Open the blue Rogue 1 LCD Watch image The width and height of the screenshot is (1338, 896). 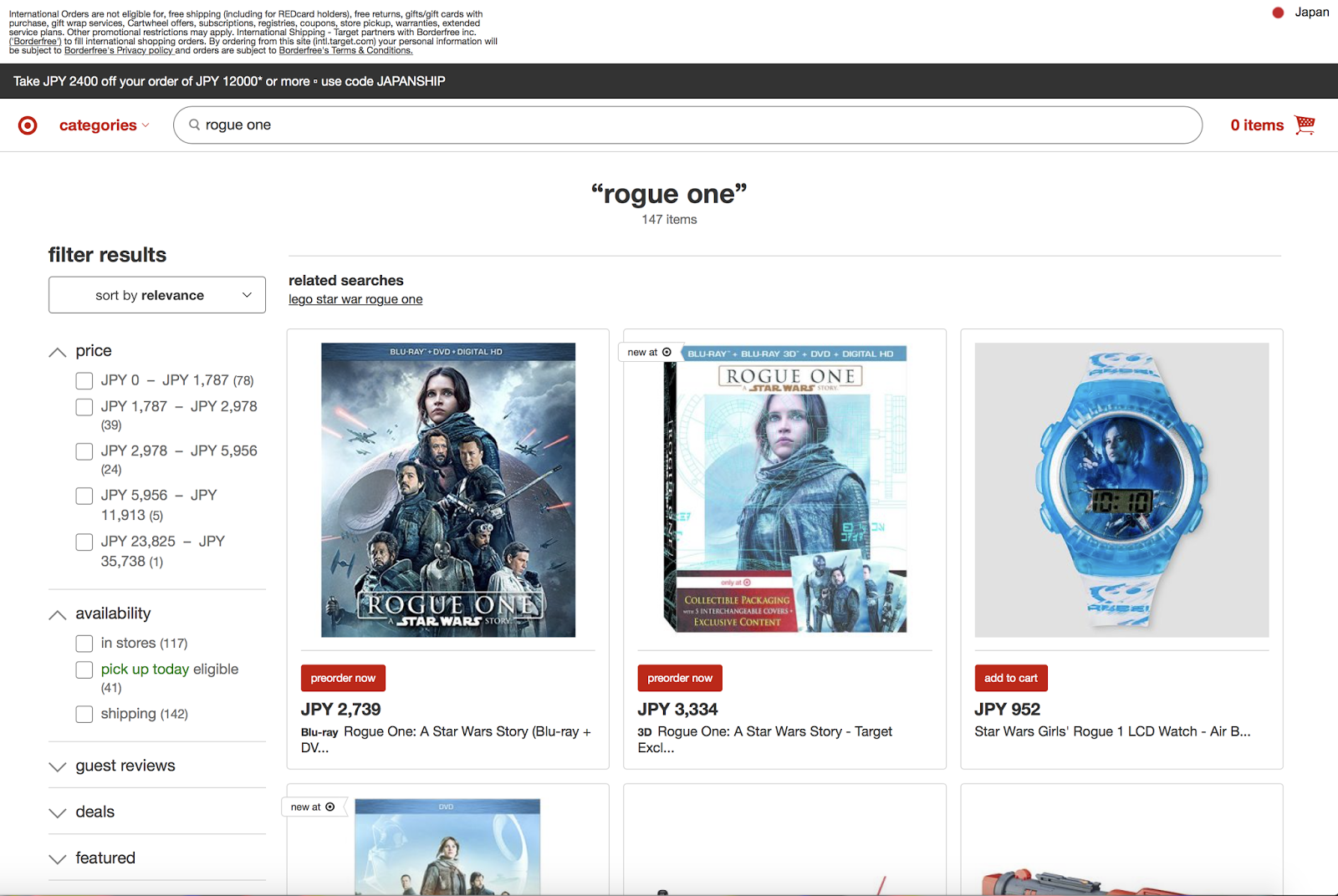pos(1121,490)
